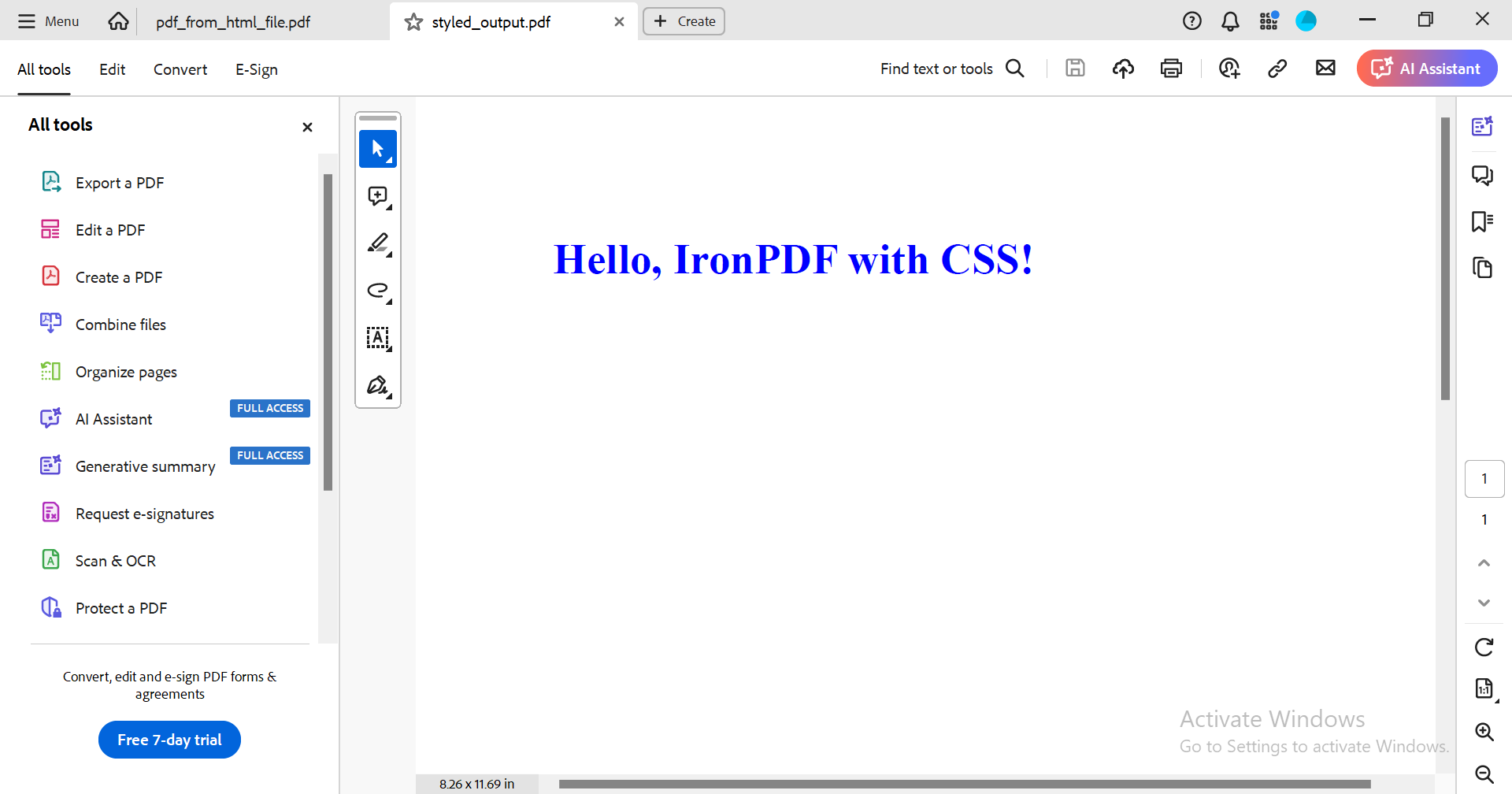Expand the Menu in the top left
The width and height of the screenshot is (1512, 794).
click(x=47, y=21)
